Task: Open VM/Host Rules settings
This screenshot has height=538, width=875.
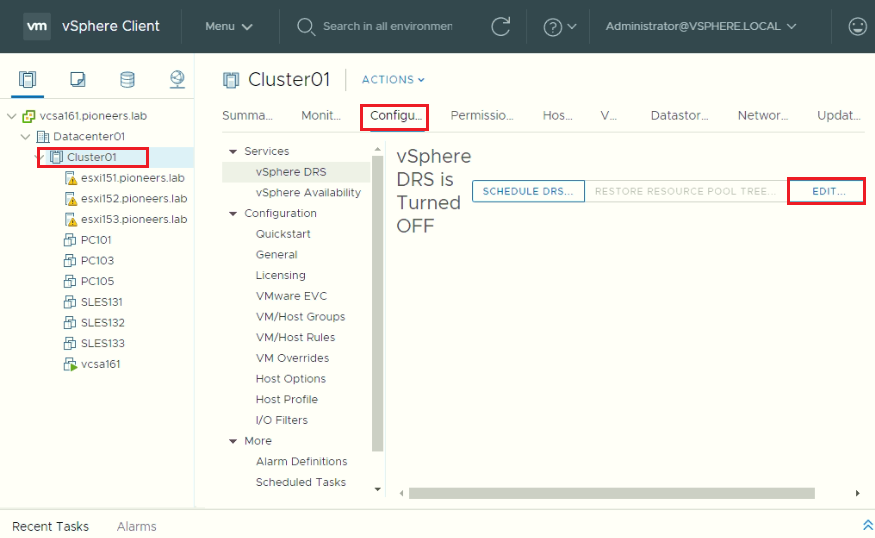Action: point(295,338)
